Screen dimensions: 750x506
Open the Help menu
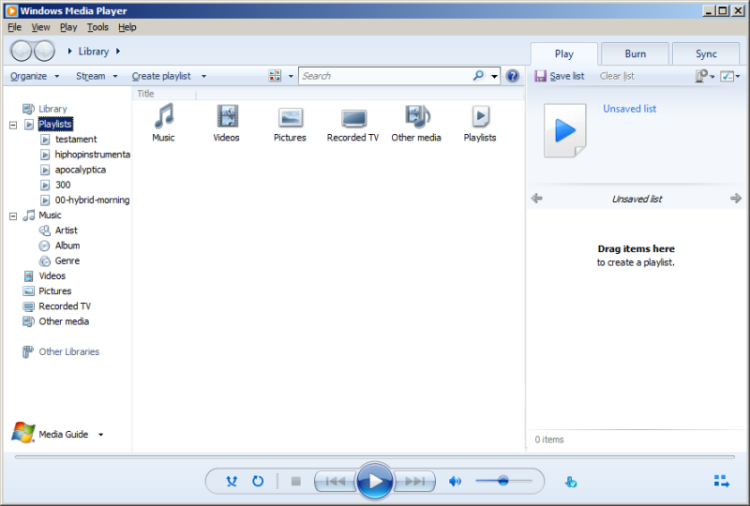tap(127, 27)
